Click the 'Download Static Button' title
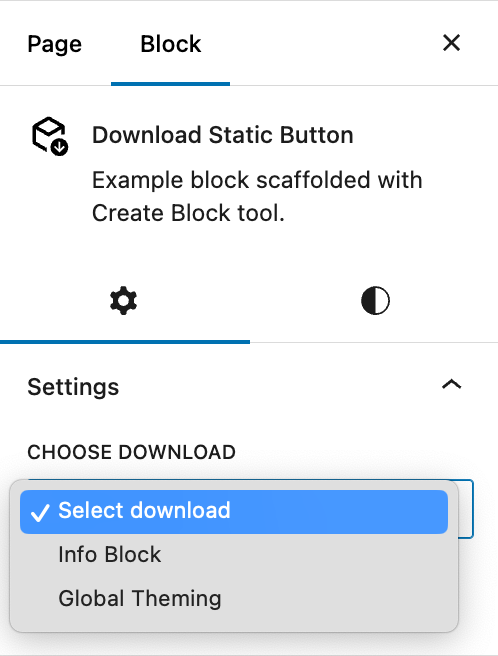 [223, 135]
